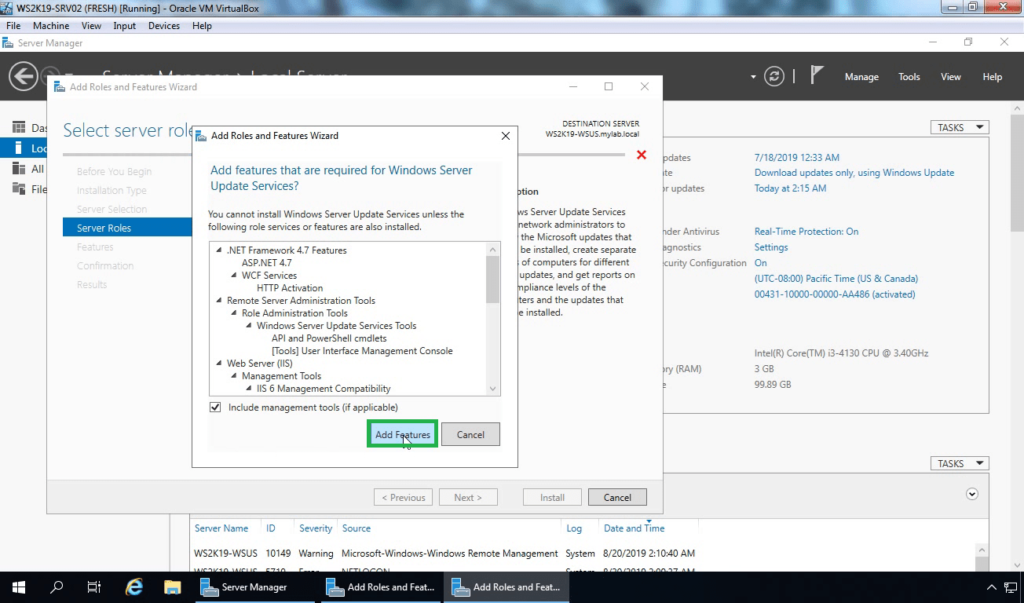Open VirtualBox Help menu
1024x603 pixels.
pos(202,25)
